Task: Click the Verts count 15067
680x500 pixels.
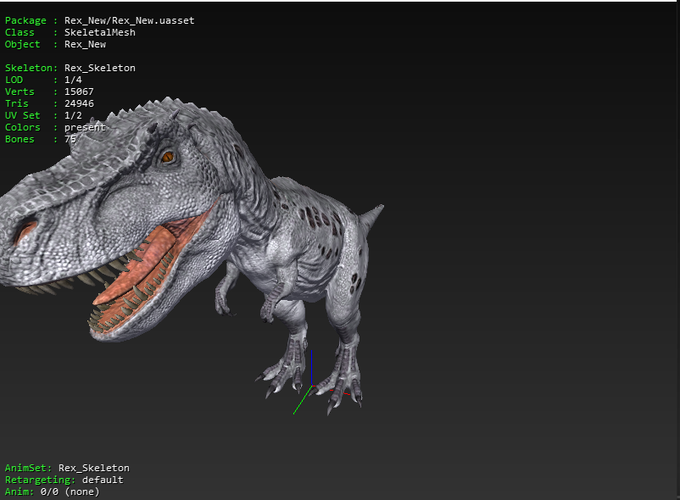Action: coord(79,92)
